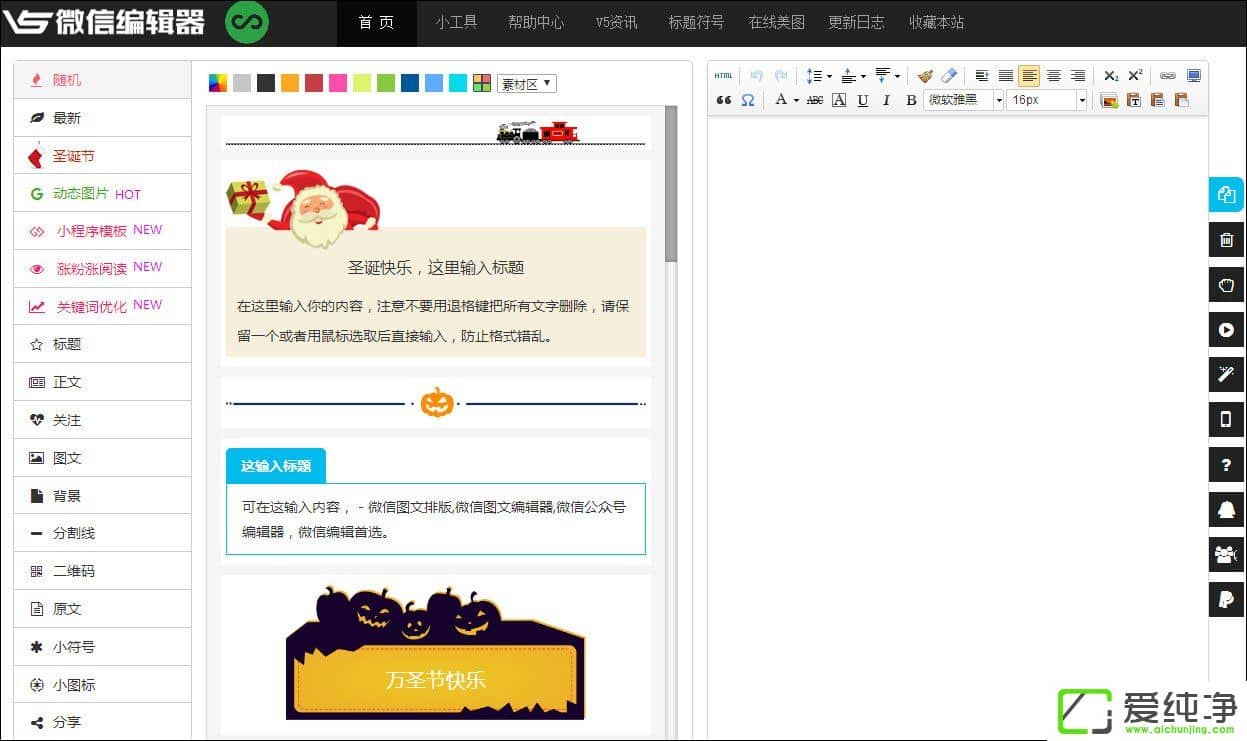The width and height of the screenshot is (1247, 741).
Task: Pick the orange color swatch
Action: pos(290,84)
